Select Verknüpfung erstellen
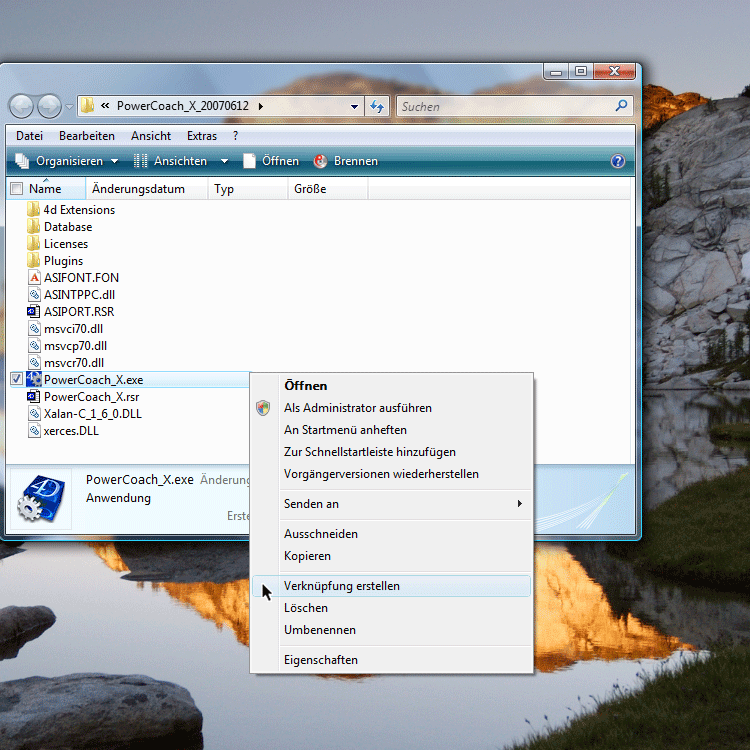This screenshot has width=750, height=750. (x=391, y=586)
